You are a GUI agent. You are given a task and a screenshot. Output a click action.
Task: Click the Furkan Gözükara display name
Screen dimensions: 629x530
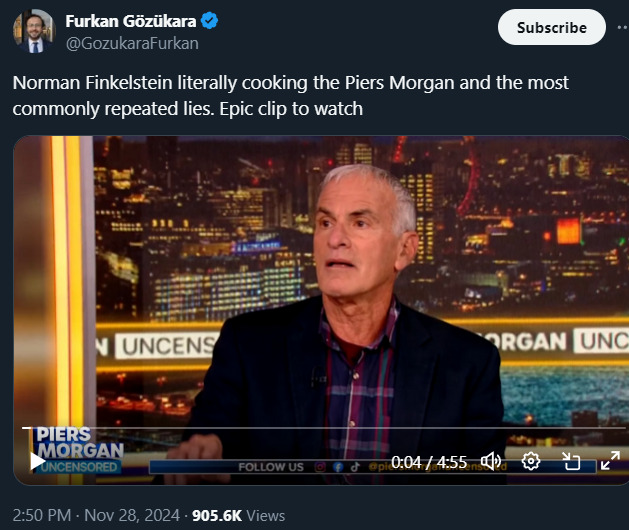(131, 21)
